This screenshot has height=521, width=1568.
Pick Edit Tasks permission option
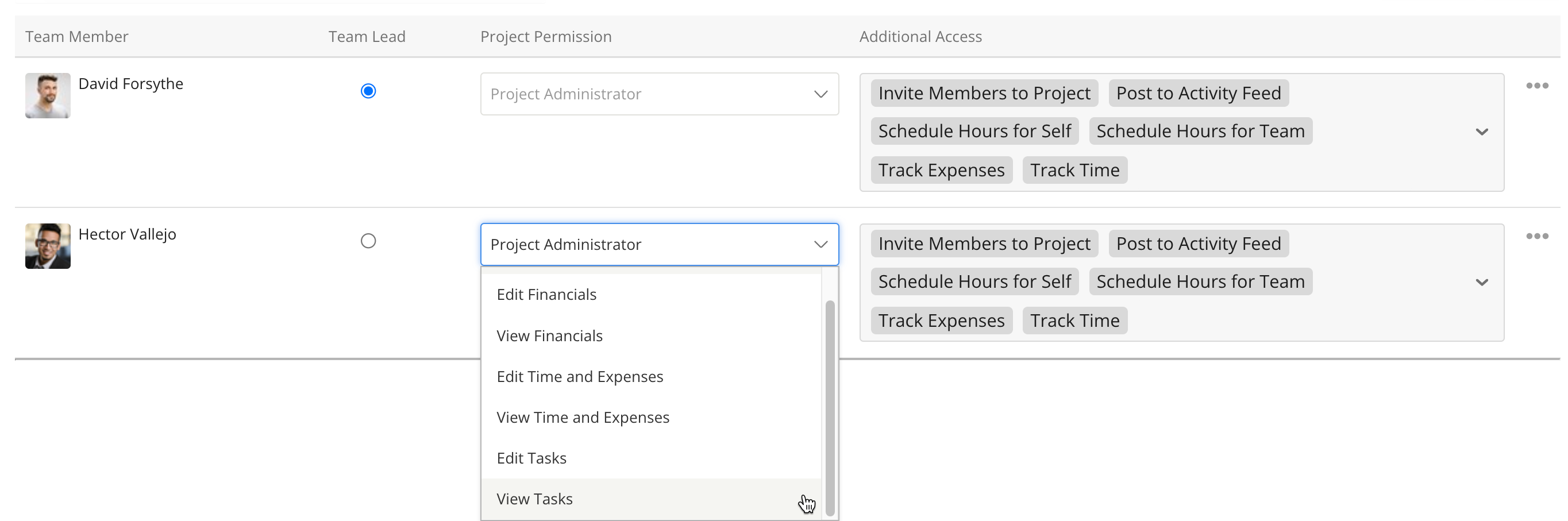click(531, 458)
